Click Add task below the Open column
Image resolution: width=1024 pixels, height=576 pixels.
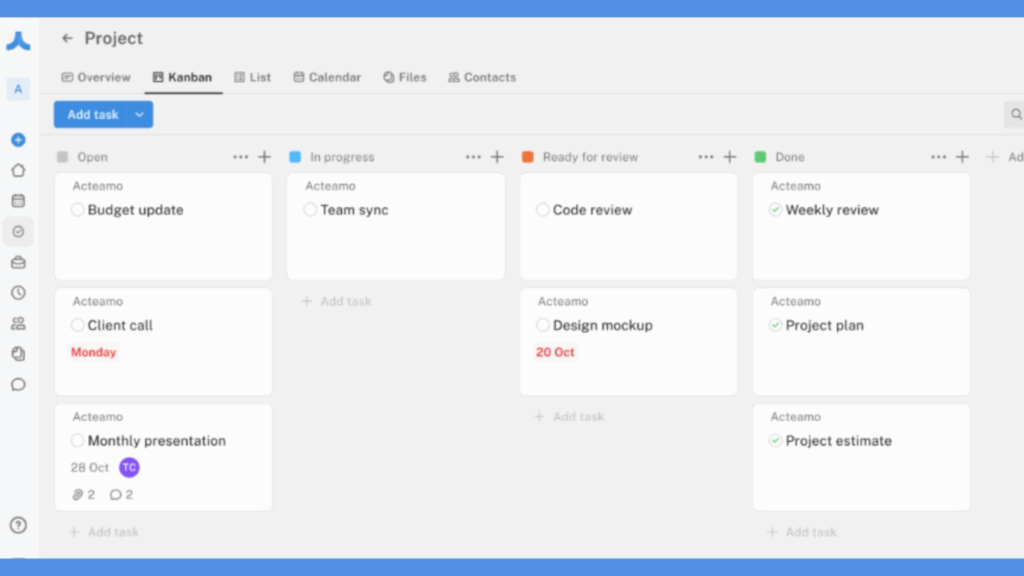pyautogui.click(x=104, y=532)
